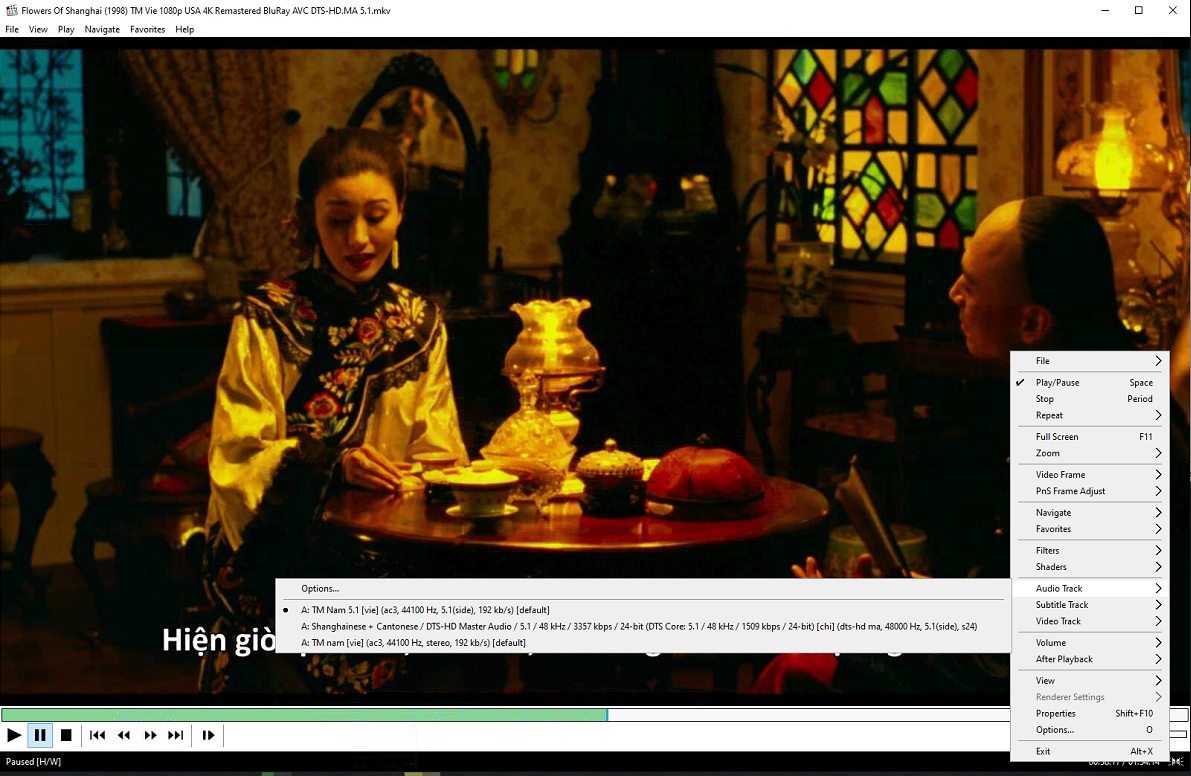Click the Paused [H/W] status text
Screen dimensions: 1191x776
[x=33, y=762]
